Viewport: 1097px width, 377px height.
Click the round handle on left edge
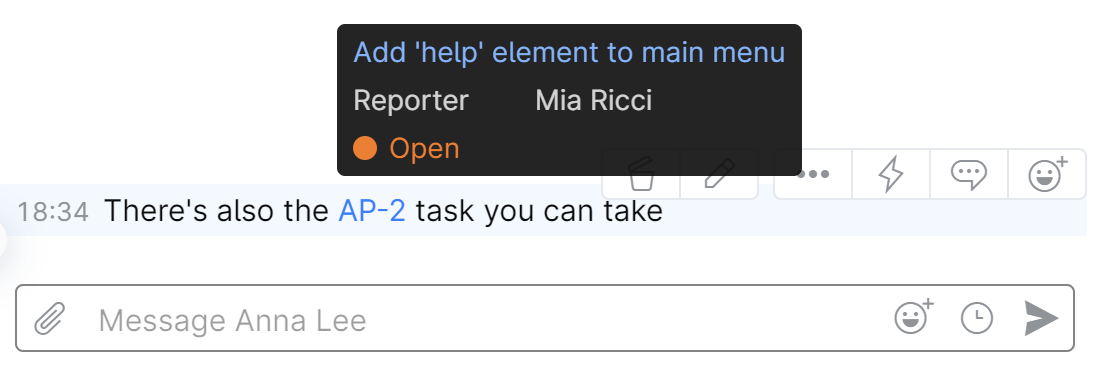coord(2,241)
